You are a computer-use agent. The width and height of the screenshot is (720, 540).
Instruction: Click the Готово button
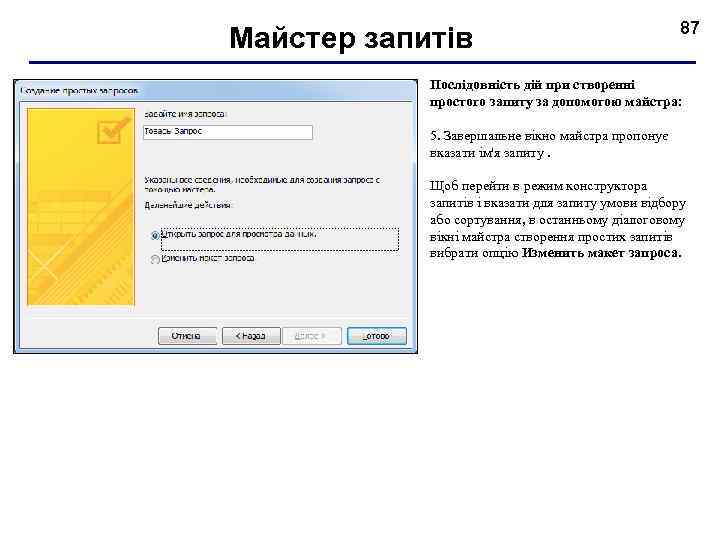pos(377,336)
